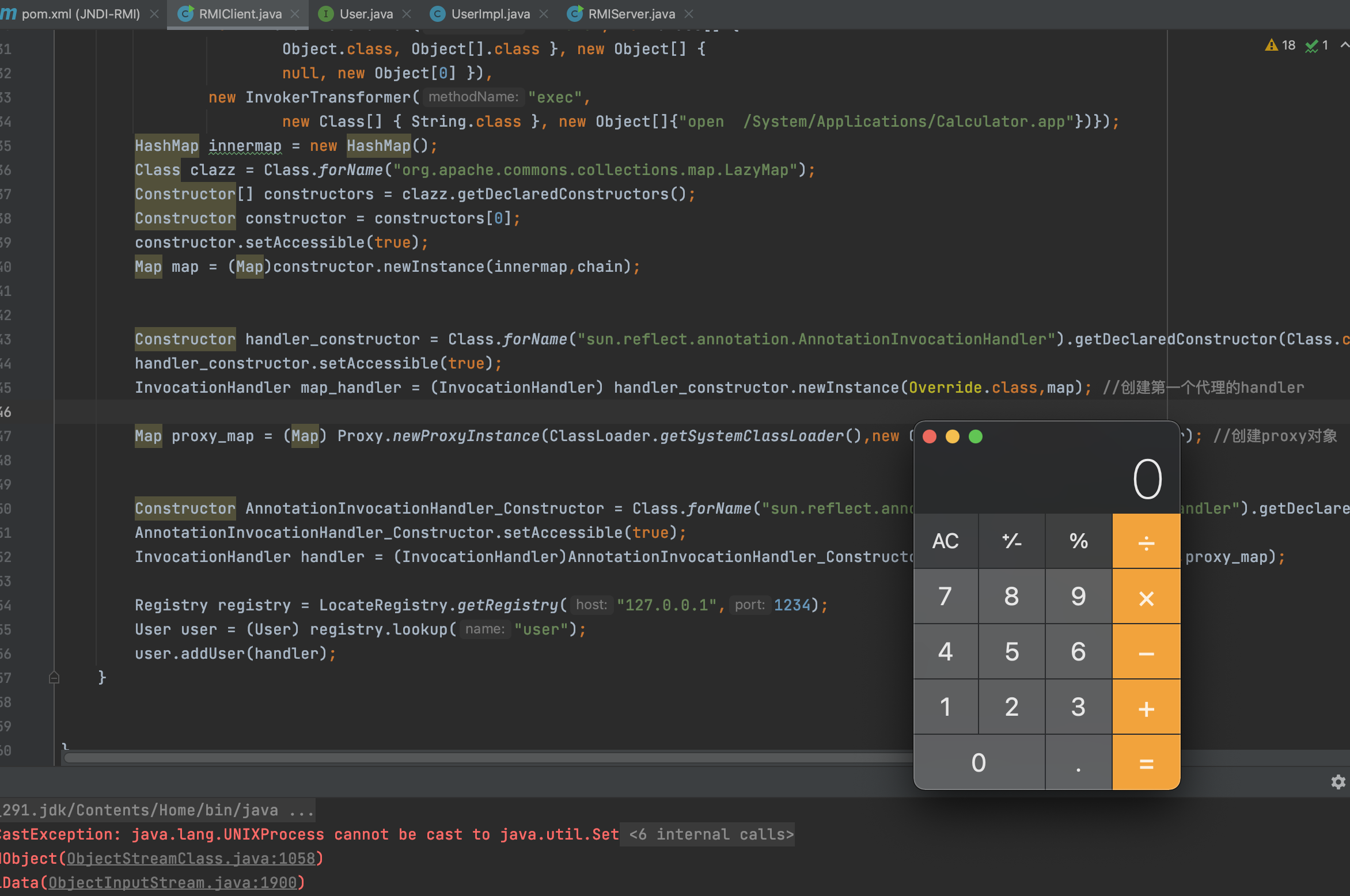Open the run panel settings gear
This screenshot has width=1350, height=896.
1338,781
